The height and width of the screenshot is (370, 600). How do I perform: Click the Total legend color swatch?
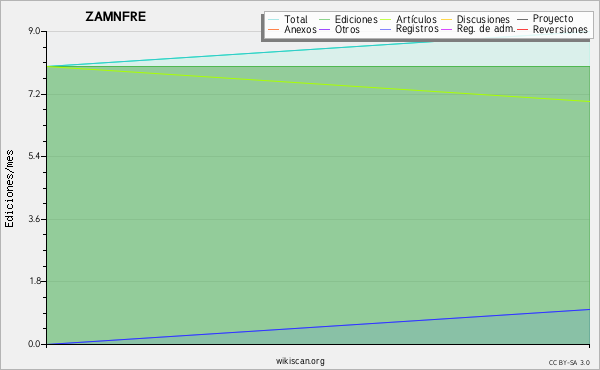point(274,20)
